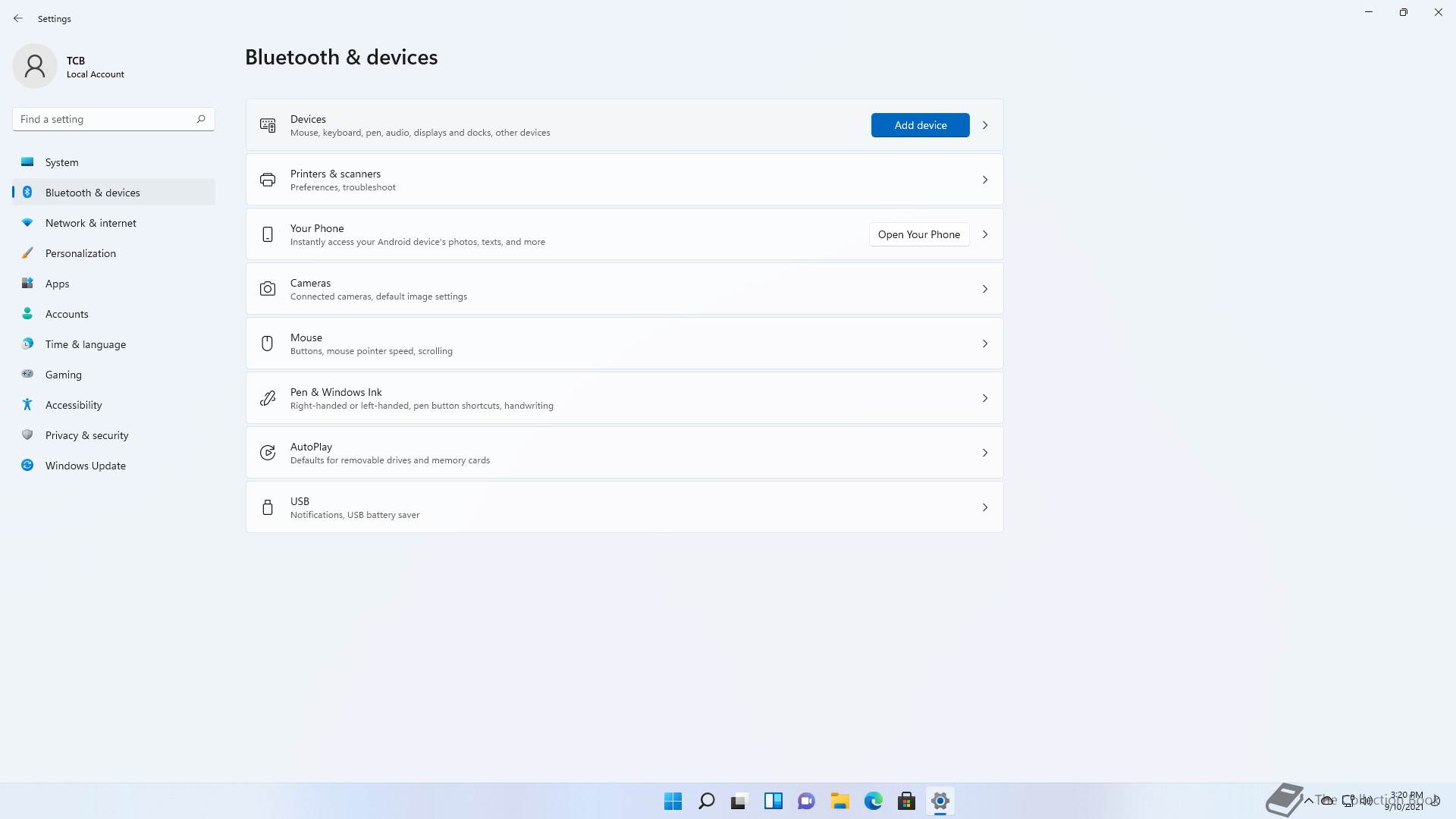Expand the USB row chevron
The image size is (1456, 819).
(985, 507)
